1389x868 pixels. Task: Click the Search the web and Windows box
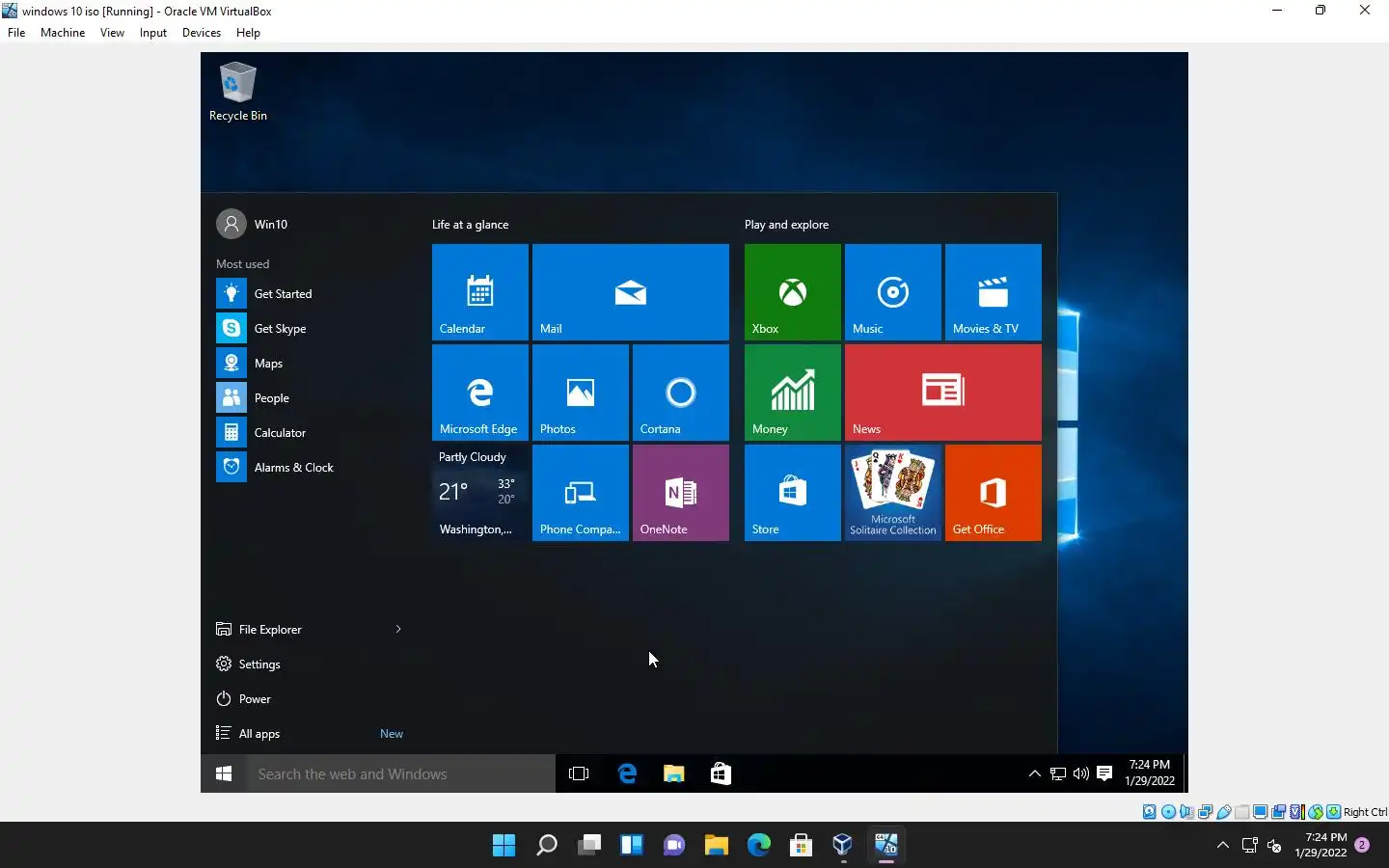coord(401,773)
